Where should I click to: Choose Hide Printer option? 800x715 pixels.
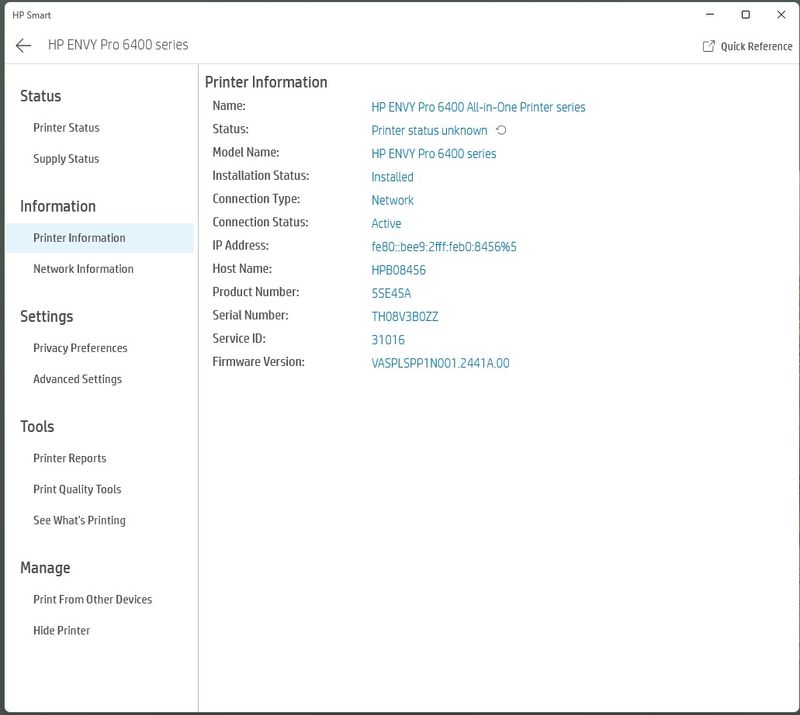(62, 630)
